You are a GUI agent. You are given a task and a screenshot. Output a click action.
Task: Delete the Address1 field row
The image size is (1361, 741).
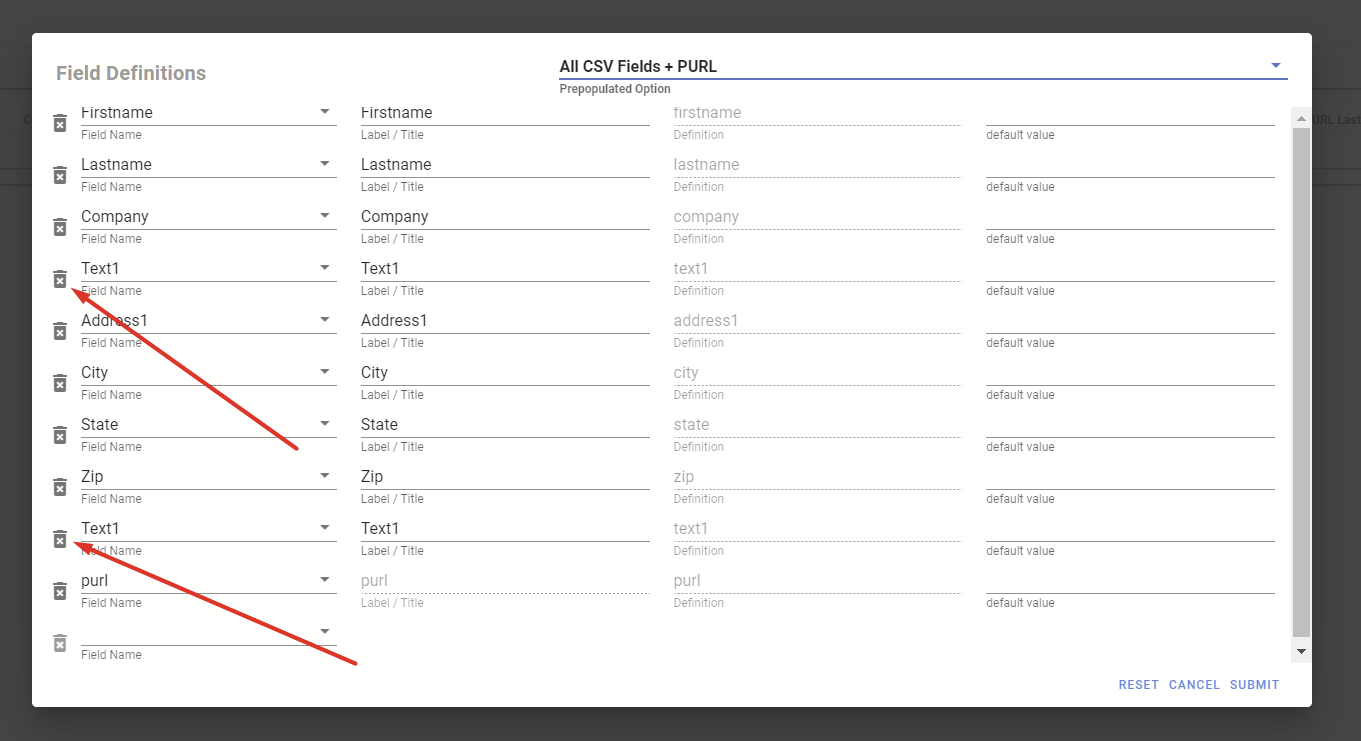tap(60, 331)
